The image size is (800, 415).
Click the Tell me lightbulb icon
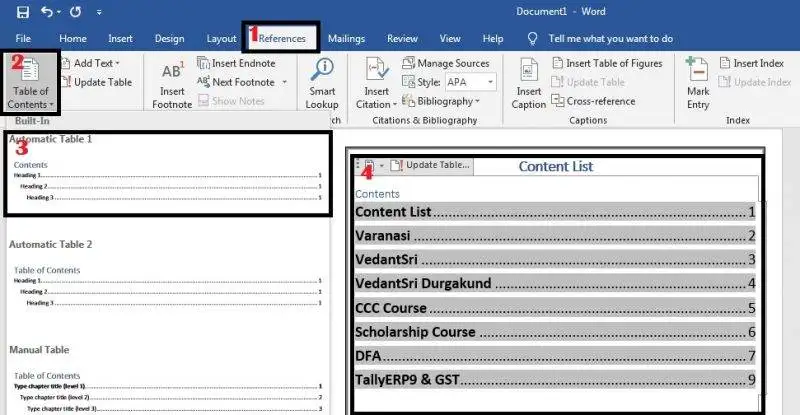(532, 39)
